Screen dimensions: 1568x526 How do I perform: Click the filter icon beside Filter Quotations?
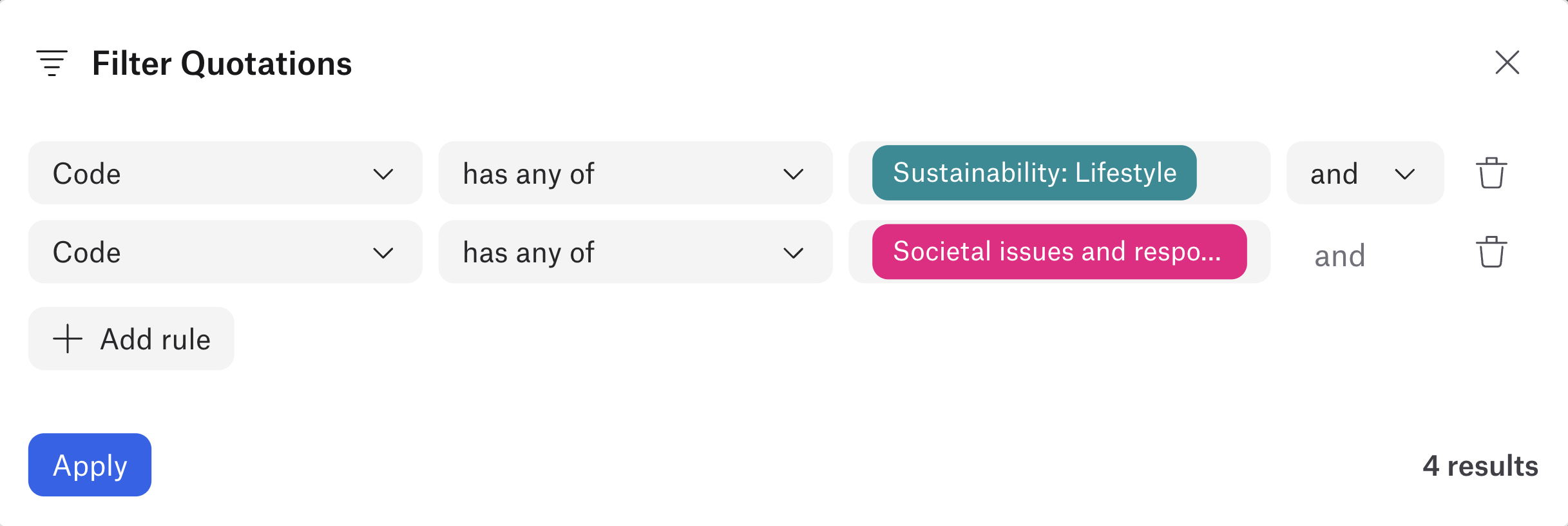click(x=52, y=63)
